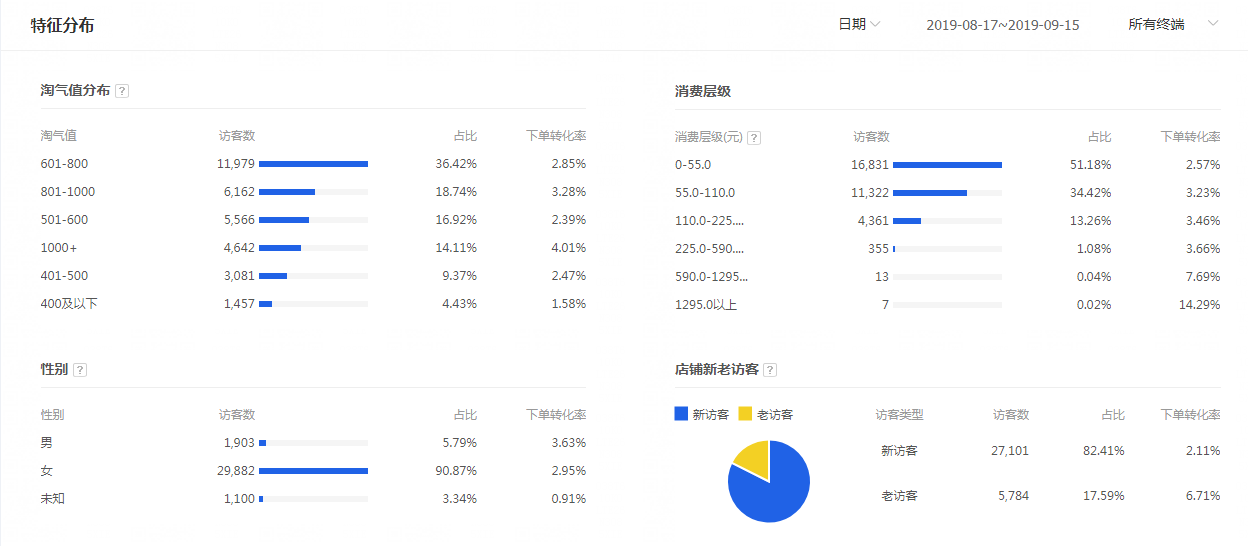The image size is (1248, 546).
Task: Click date range 2019-08-17~2019-09-15
Action: [1003, 25]
